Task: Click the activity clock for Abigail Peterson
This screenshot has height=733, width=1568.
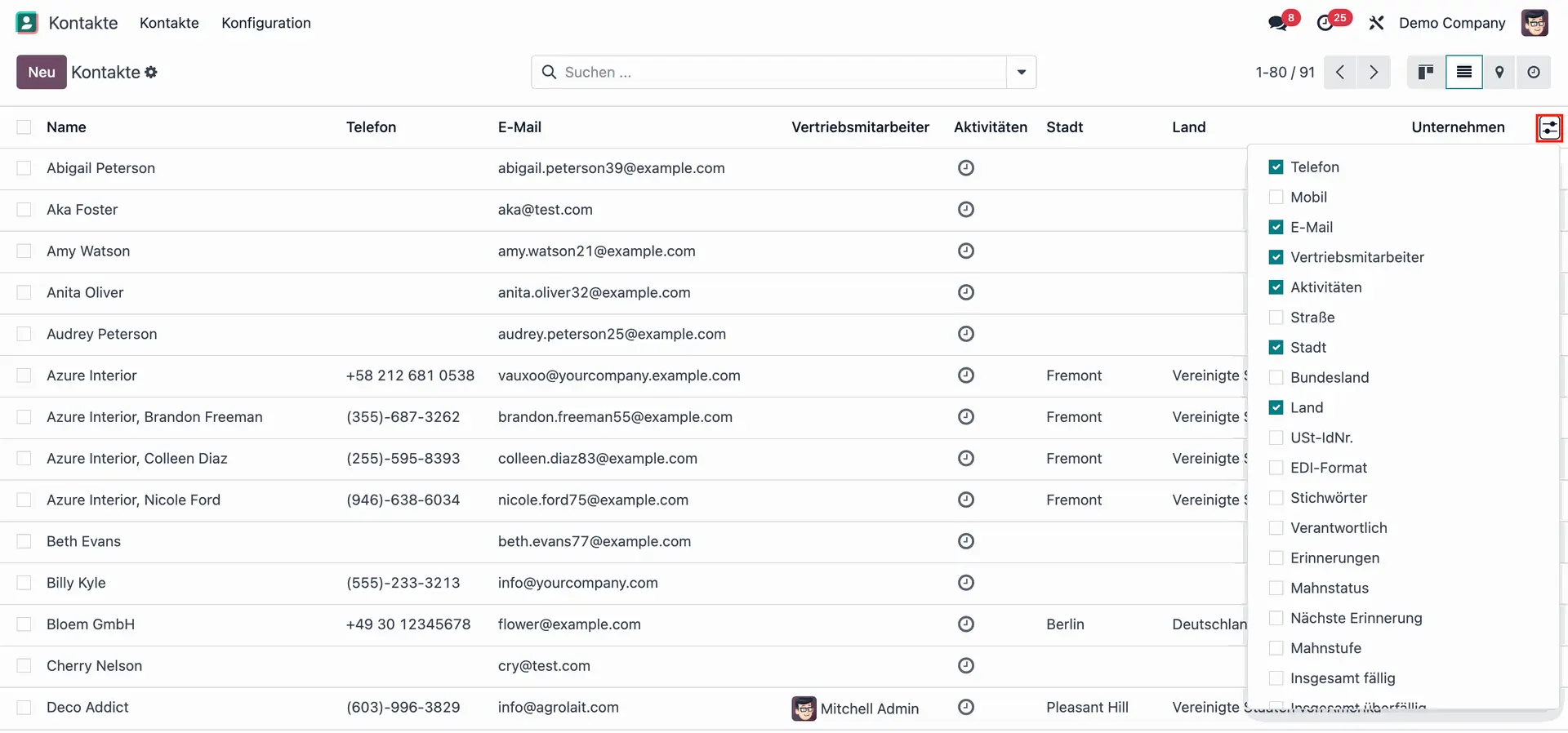Action: tap(965, 168)
